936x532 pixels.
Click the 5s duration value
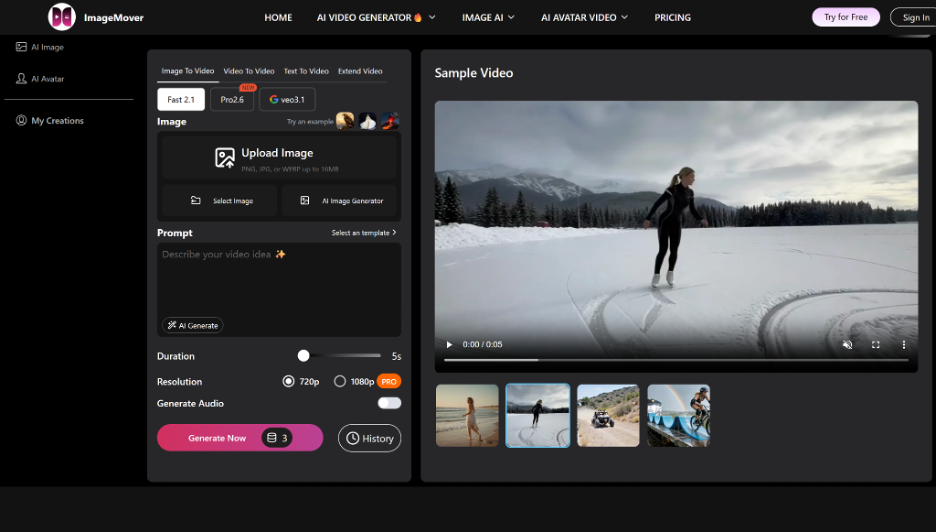396,356
